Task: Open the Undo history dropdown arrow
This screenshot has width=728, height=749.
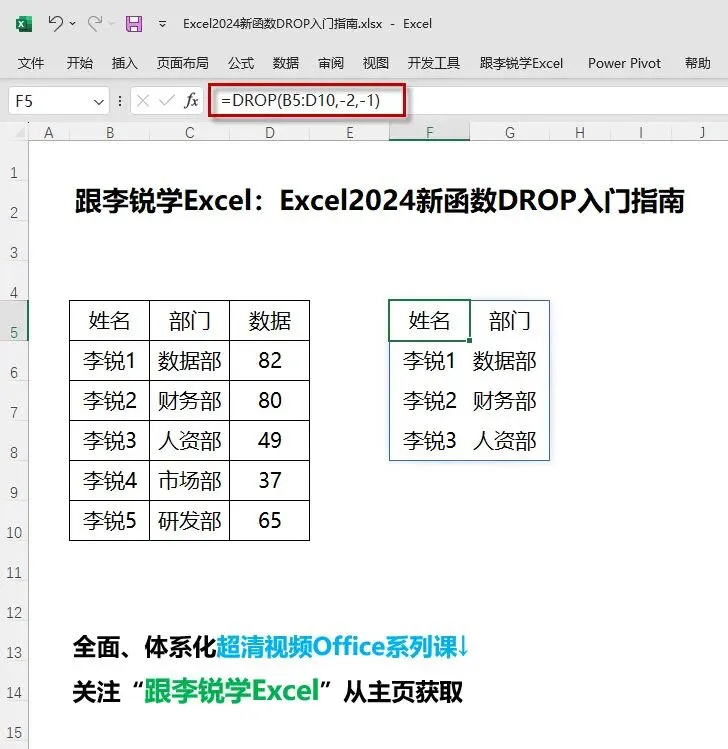Action: pyautogui.click(x=73, y=23)
